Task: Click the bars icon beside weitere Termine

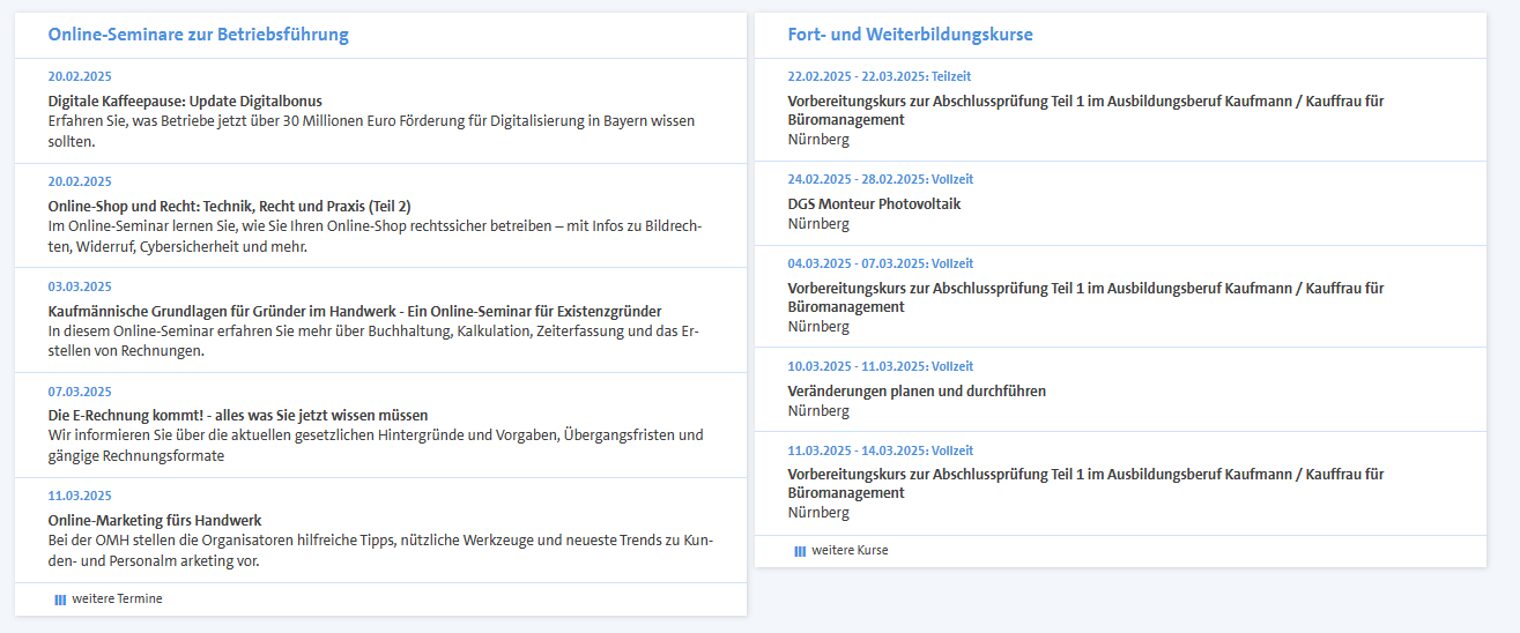Action: (x=60, y=600)
